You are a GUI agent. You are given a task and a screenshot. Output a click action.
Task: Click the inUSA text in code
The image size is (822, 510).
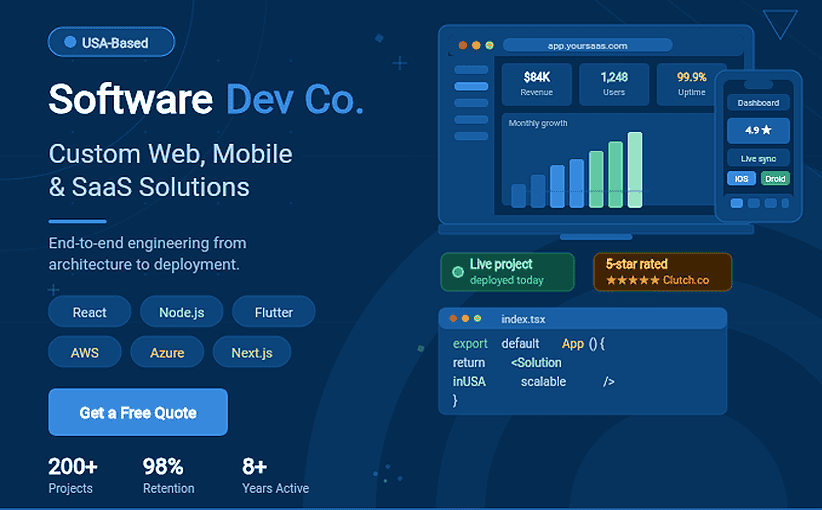tap(469, 382)
